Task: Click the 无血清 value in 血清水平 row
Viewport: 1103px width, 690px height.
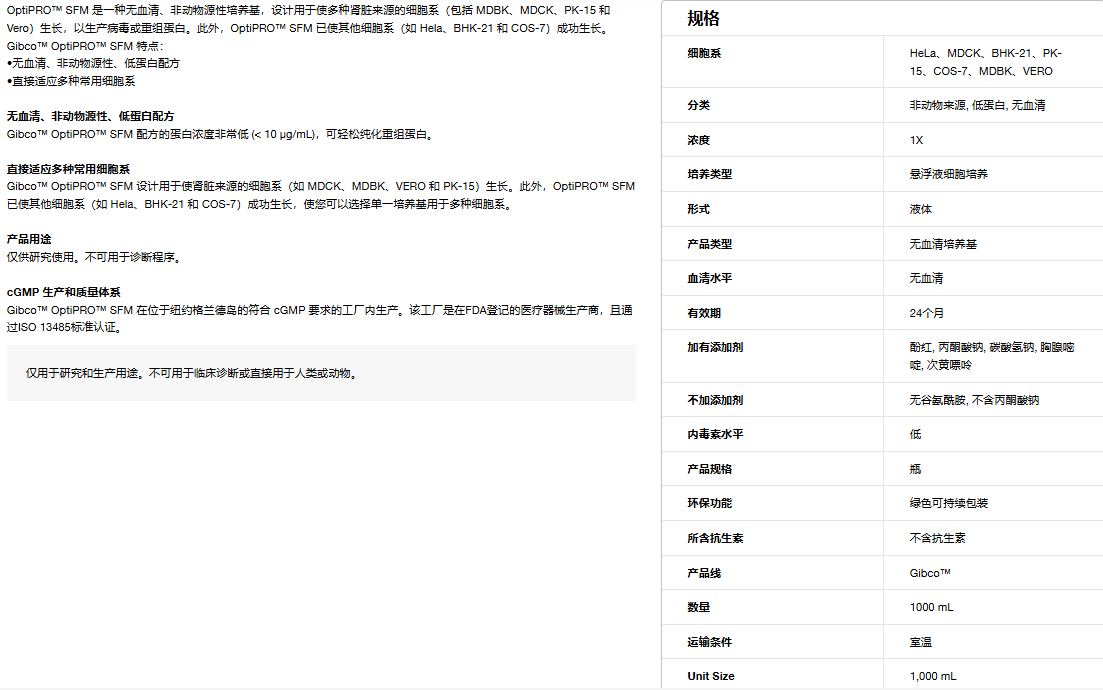Action: pyautogui.click(x=926, y=279)
